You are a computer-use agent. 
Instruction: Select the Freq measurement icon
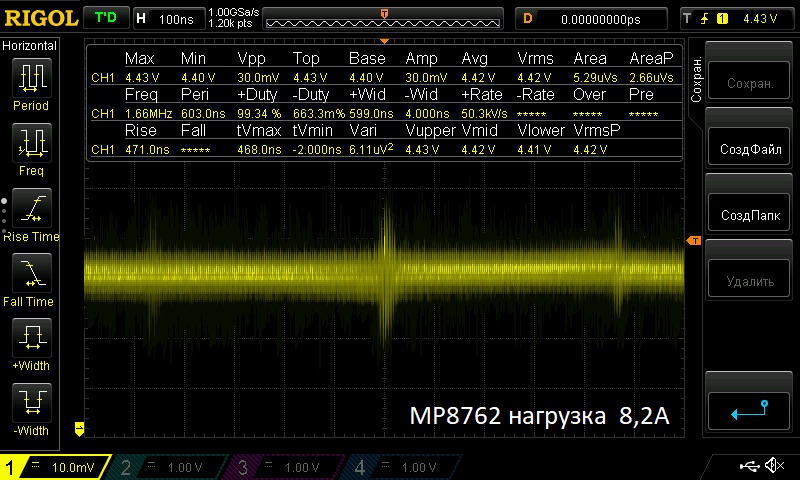coord(30,147)
